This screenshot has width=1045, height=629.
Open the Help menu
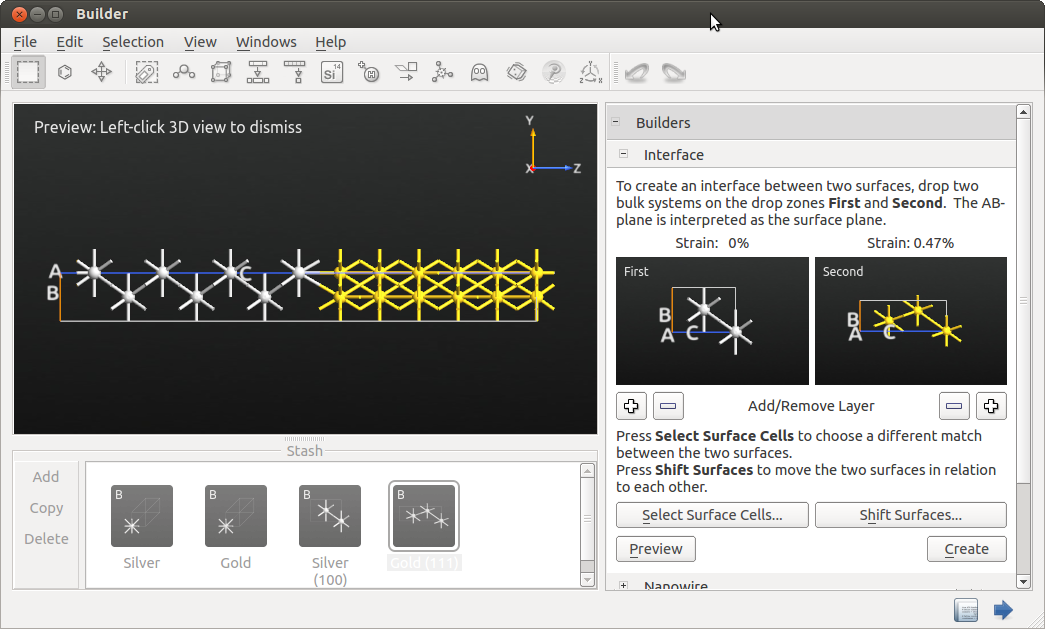(x=331, y=42)
